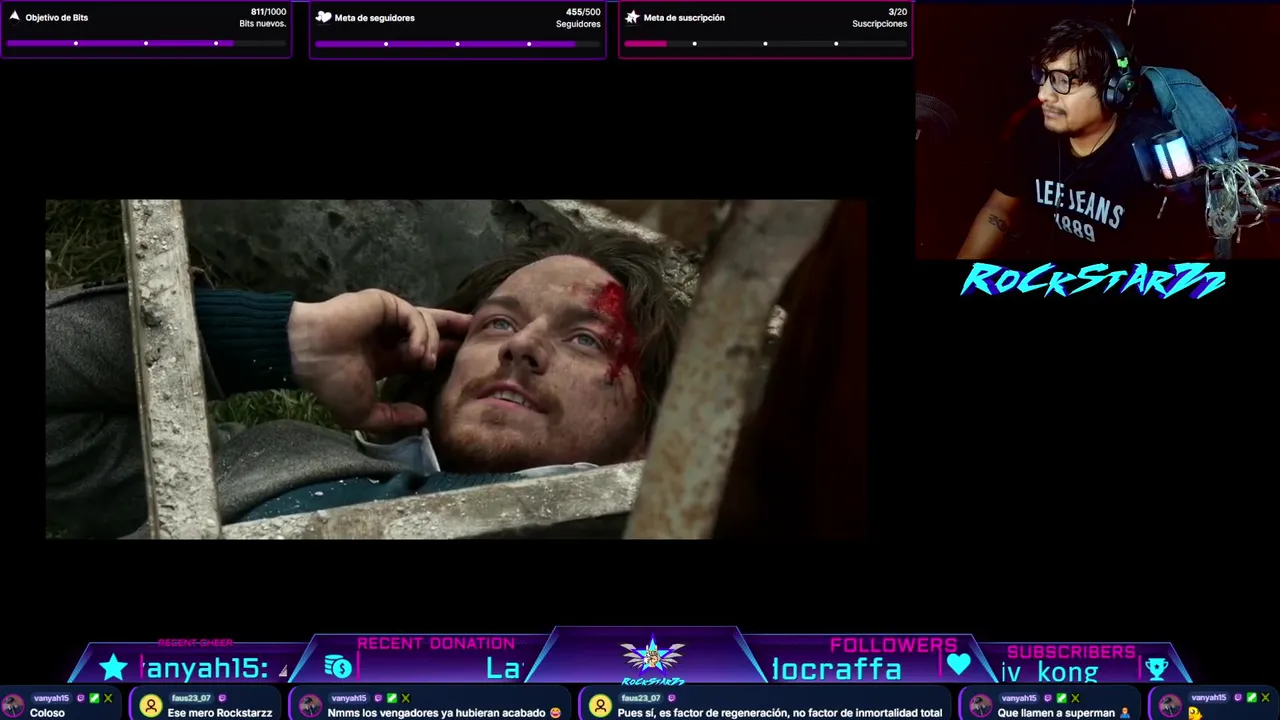
Task: Click the 'Que llamen a superman' message
Action: (x=1064, y=713)
